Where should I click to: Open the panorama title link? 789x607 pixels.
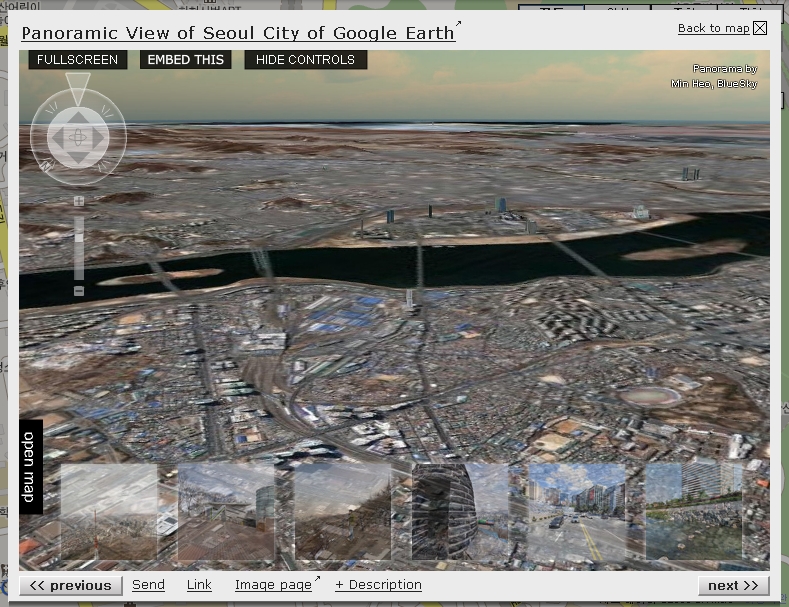tap(239, 33)
